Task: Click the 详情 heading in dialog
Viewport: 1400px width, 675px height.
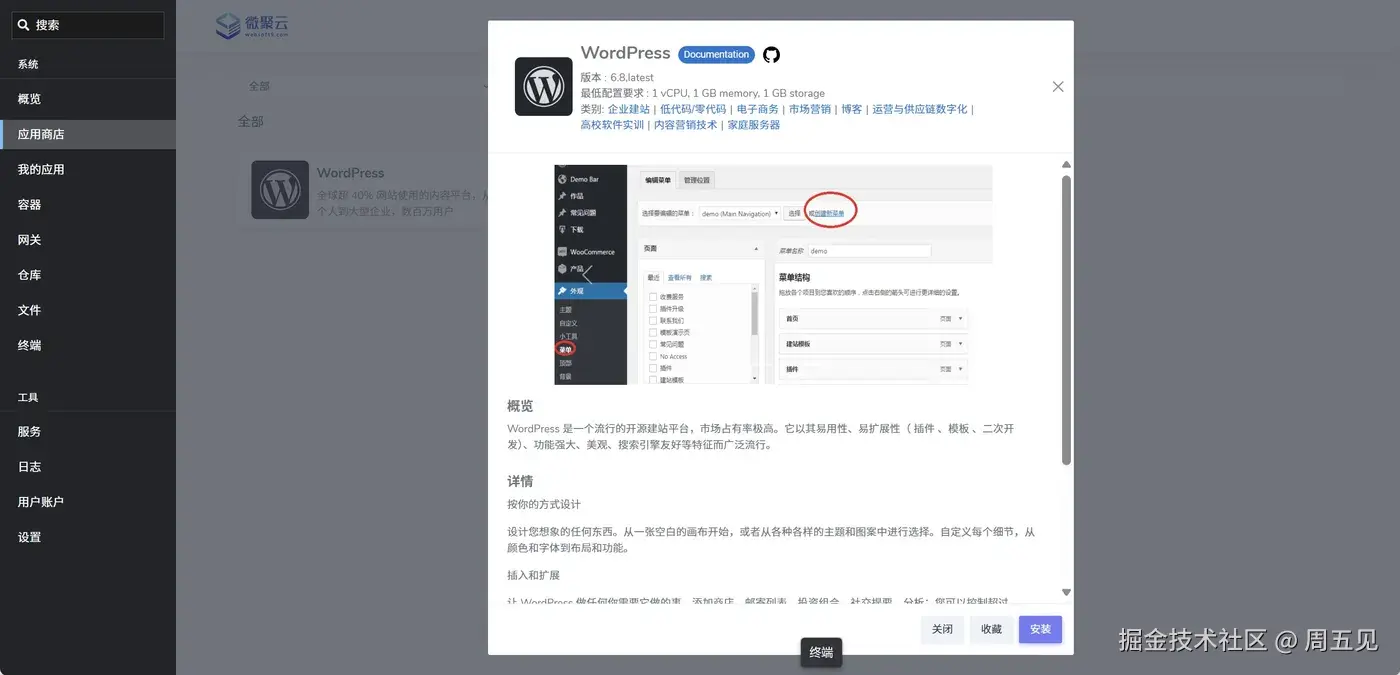Action: point(520,481)
